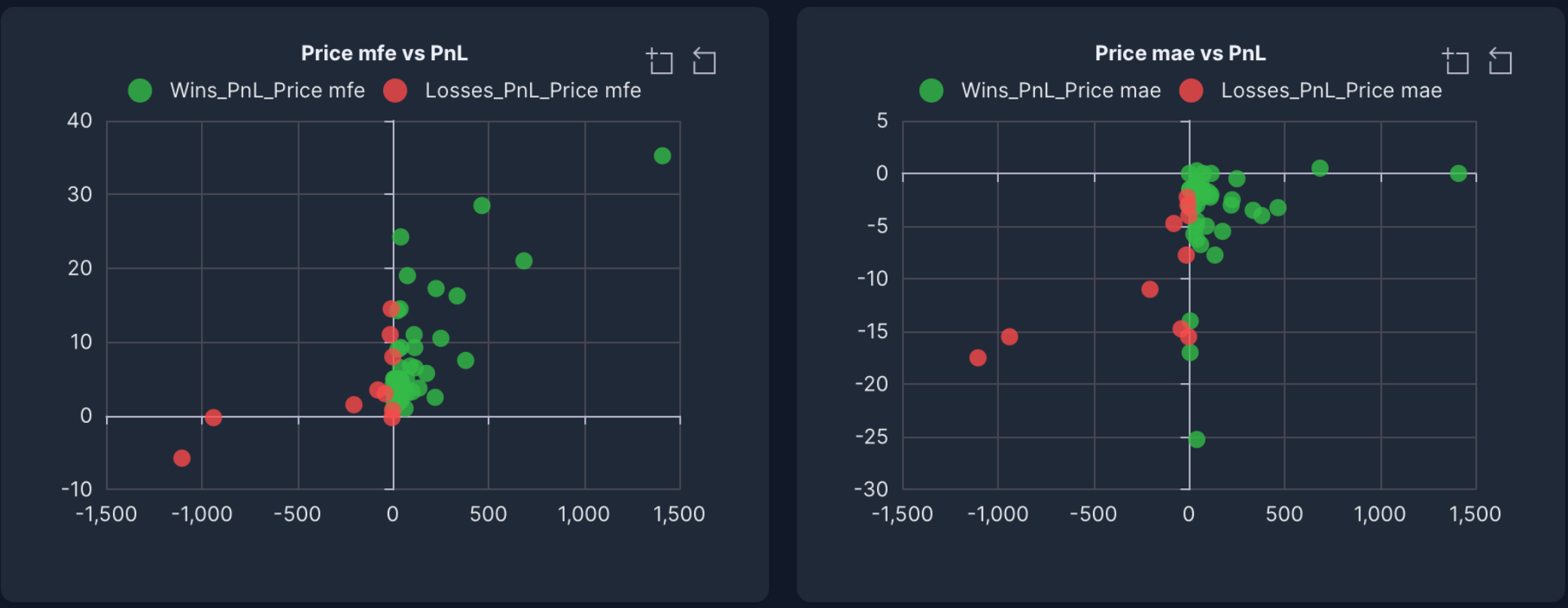Select lowest green point in mae chart

[x=1197, y=439]
